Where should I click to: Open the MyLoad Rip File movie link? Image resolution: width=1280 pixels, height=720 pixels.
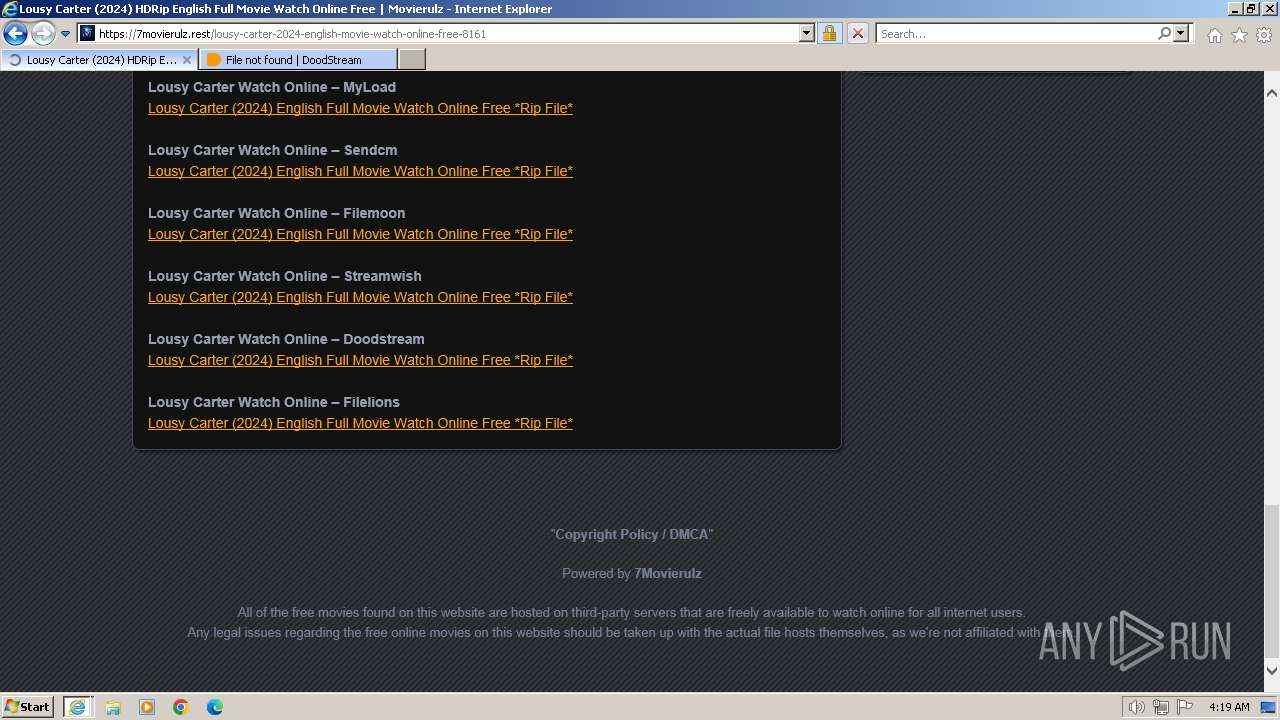360,108
